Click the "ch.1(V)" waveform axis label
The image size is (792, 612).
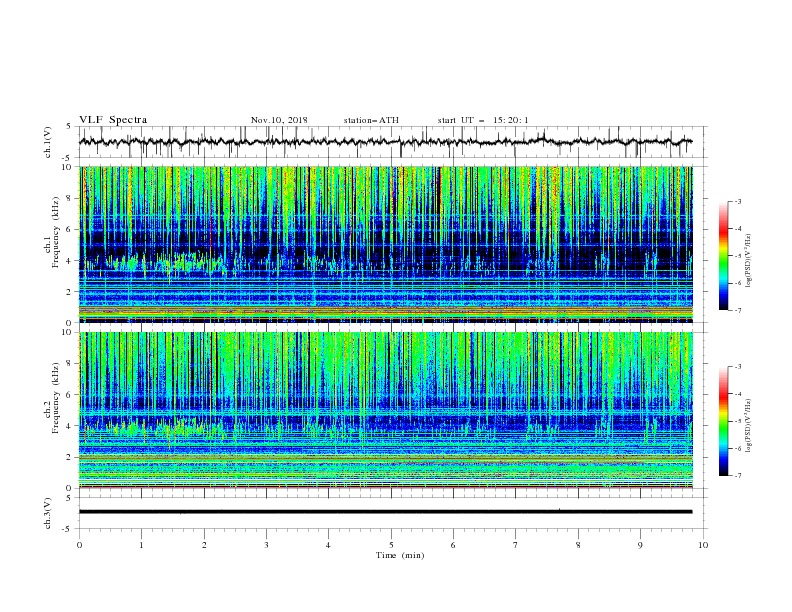point(47,142)
